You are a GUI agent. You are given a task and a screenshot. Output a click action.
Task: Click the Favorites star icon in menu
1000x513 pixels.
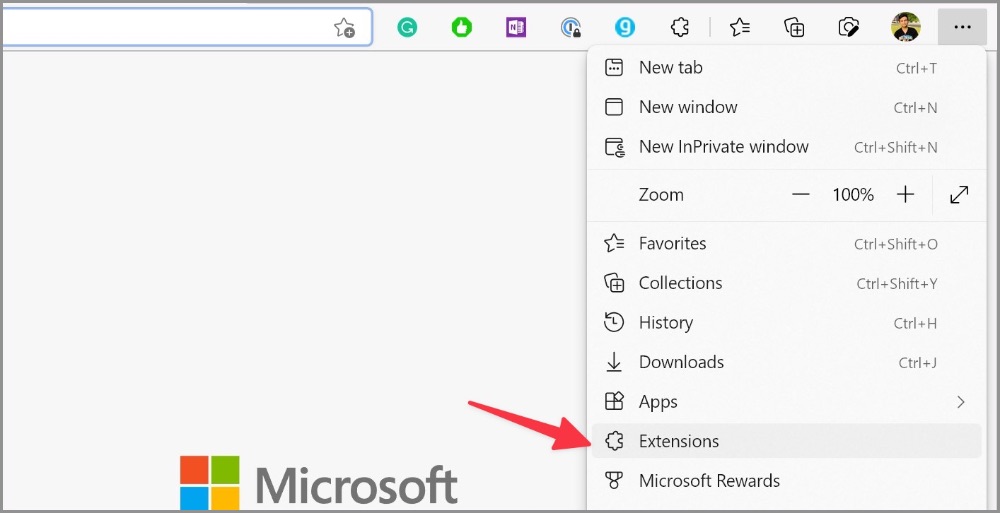tap(614, 243)
